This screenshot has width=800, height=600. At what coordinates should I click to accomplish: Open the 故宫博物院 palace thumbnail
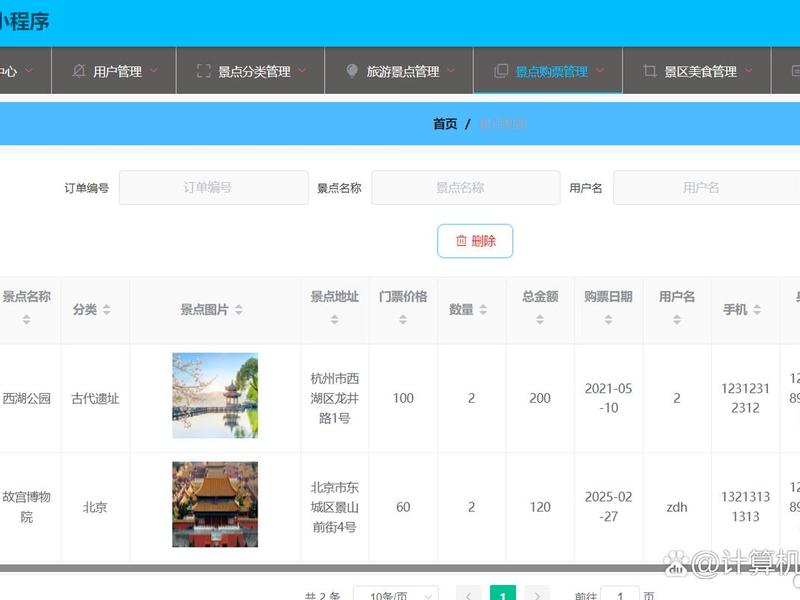pos(215,505)
